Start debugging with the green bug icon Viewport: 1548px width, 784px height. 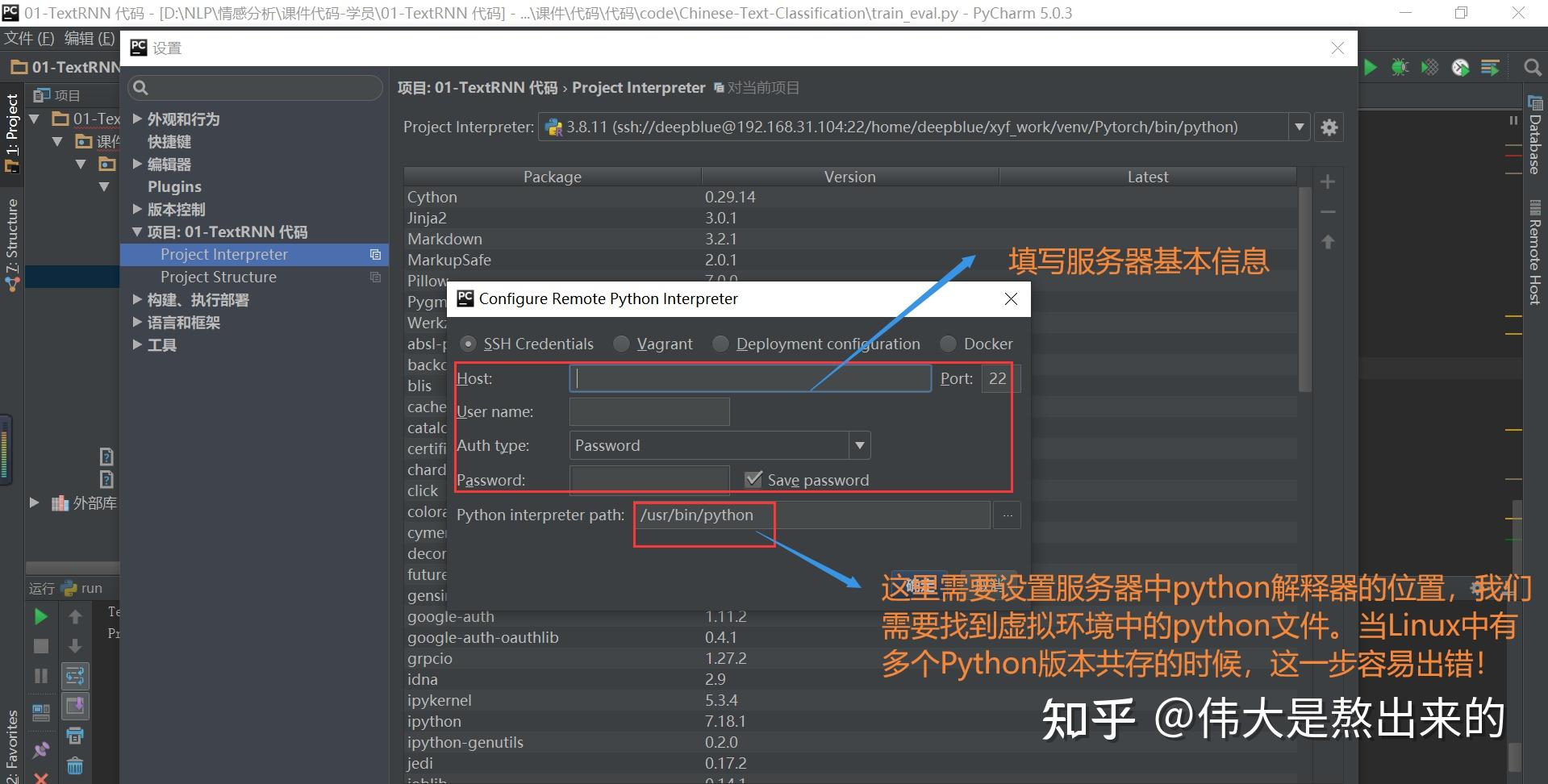(1400, 68)
